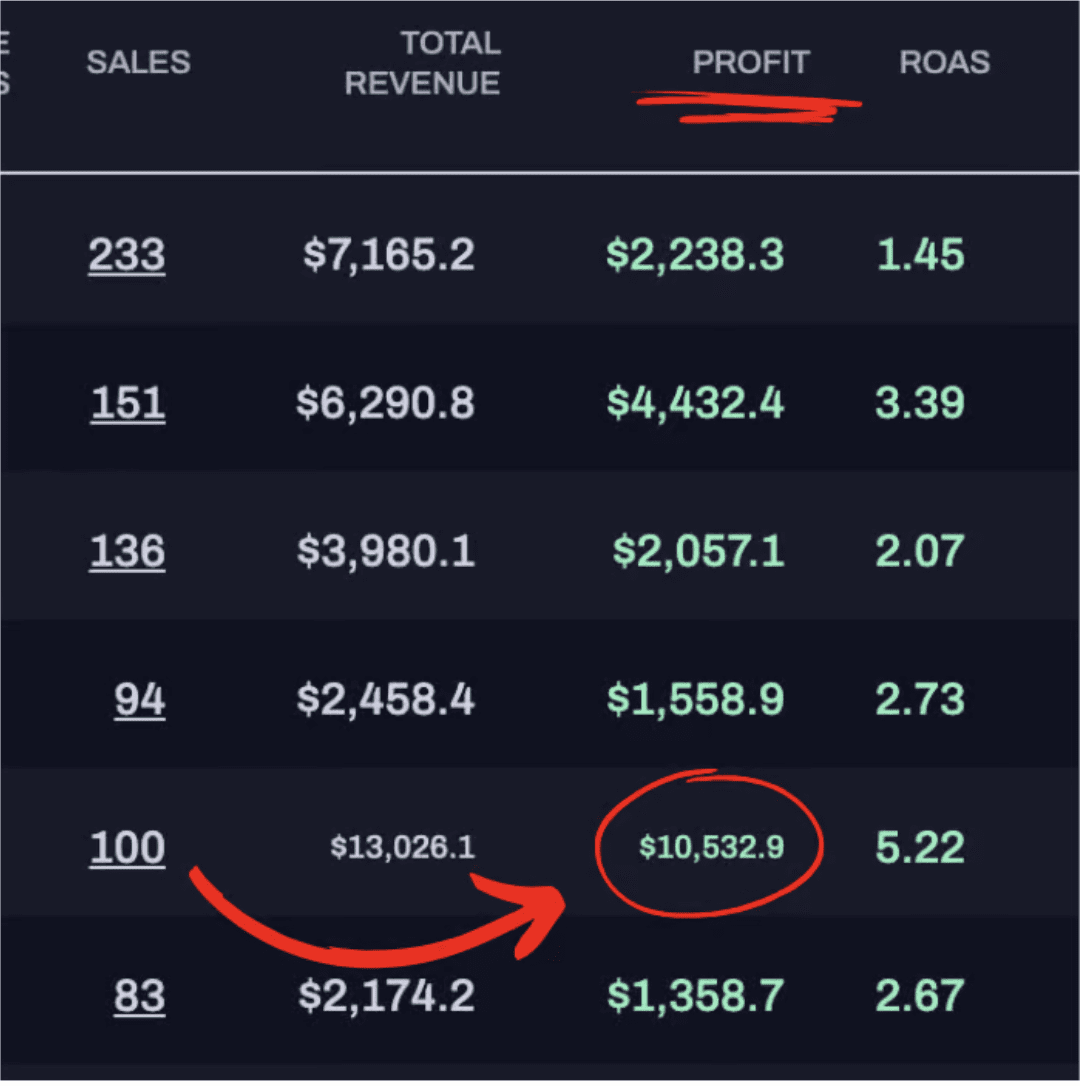
Task: Select the $13,026.1 total revenue cell
Action: coord(402,848)
